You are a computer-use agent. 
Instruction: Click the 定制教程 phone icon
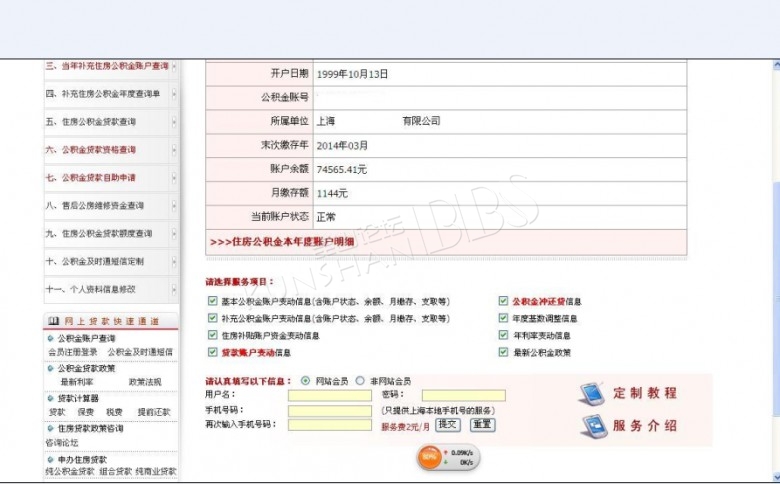point(592,393)
